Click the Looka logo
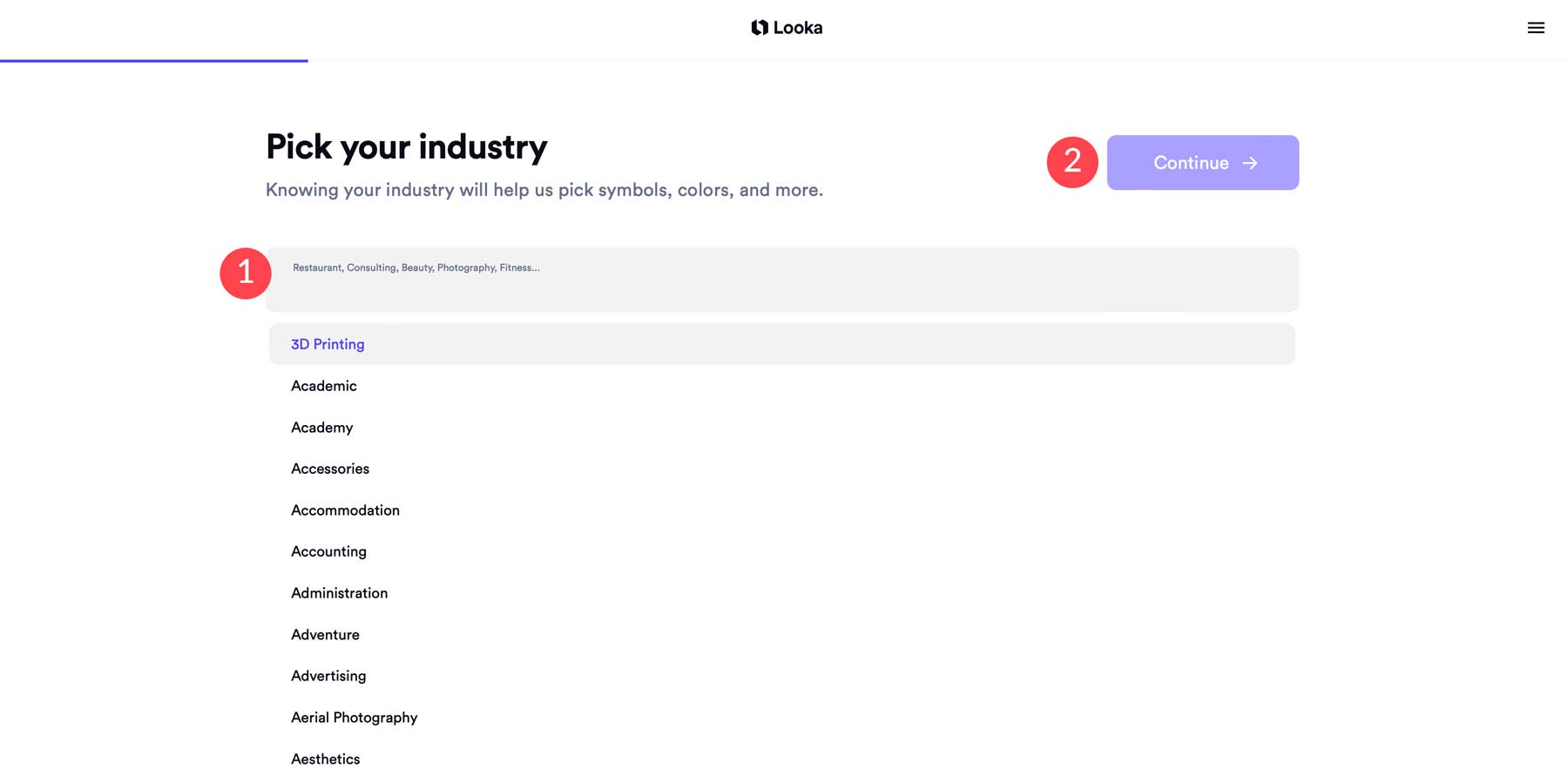This screenshot has height=783, width=1568. 787,27
